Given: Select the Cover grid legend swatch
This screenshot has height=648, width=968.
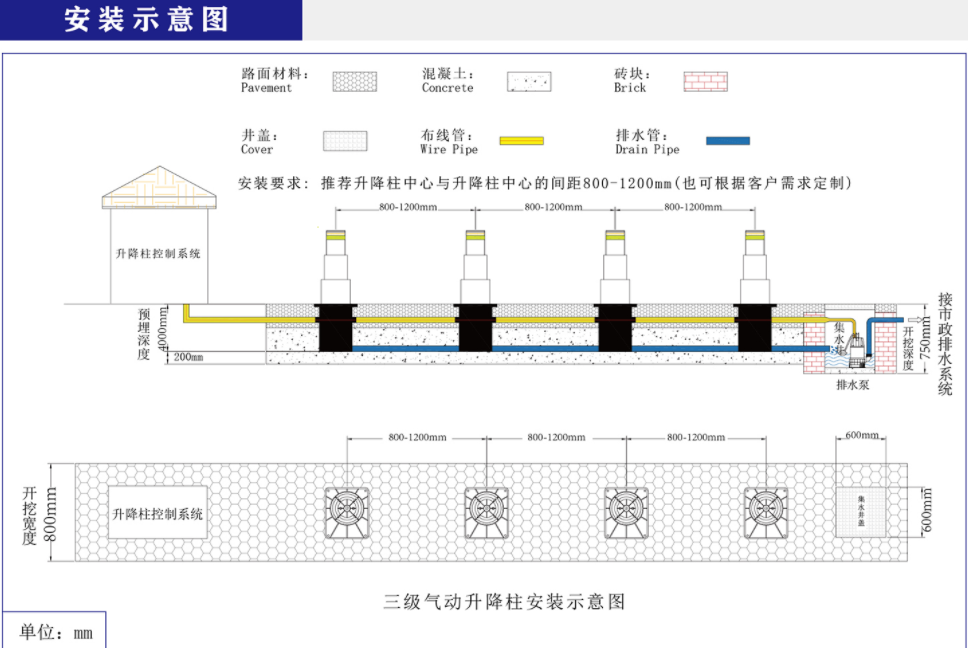Looking at the screenshot, I should click(x=345, y=141).
